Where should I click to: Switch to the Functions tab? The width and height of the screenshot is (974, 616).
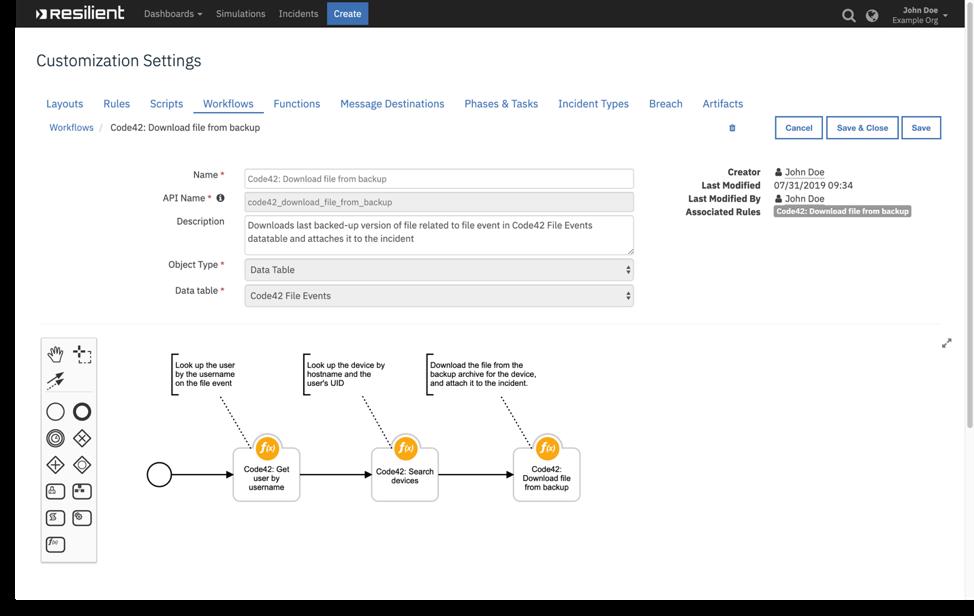pyautogui.click(x=297, y=104)
